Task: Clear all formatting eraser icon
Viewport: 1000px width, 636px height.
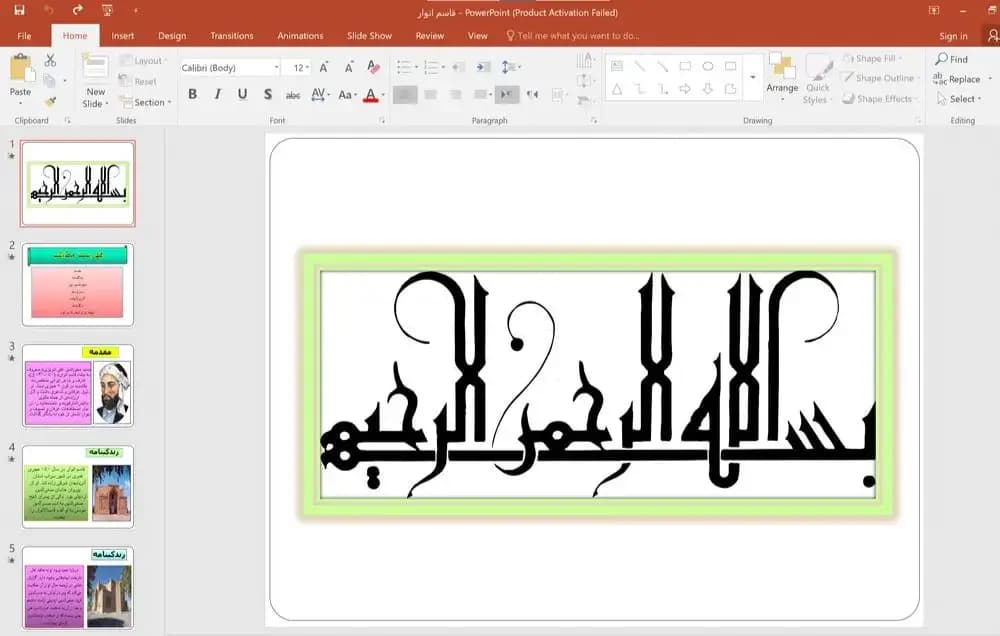Action: tap(374, 66)
